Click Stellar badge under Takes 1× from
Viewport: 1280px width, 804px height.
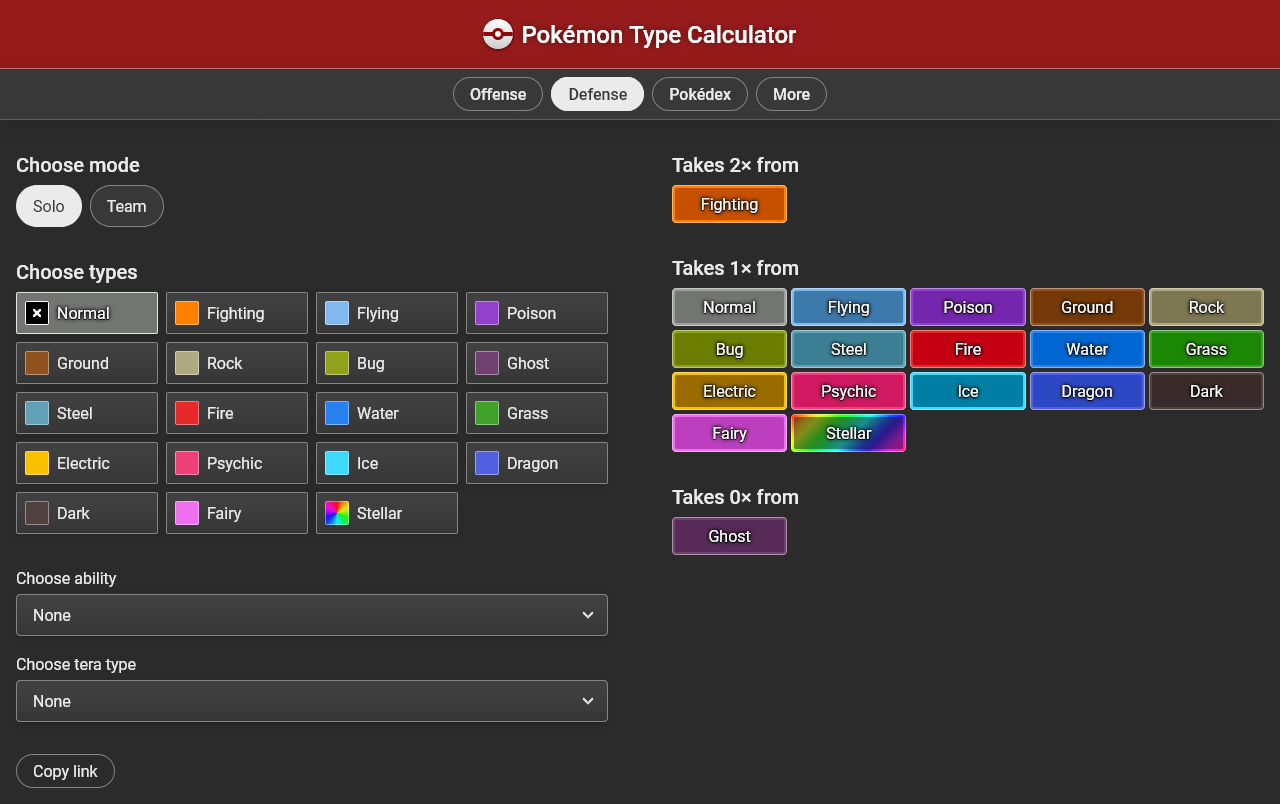848,433
